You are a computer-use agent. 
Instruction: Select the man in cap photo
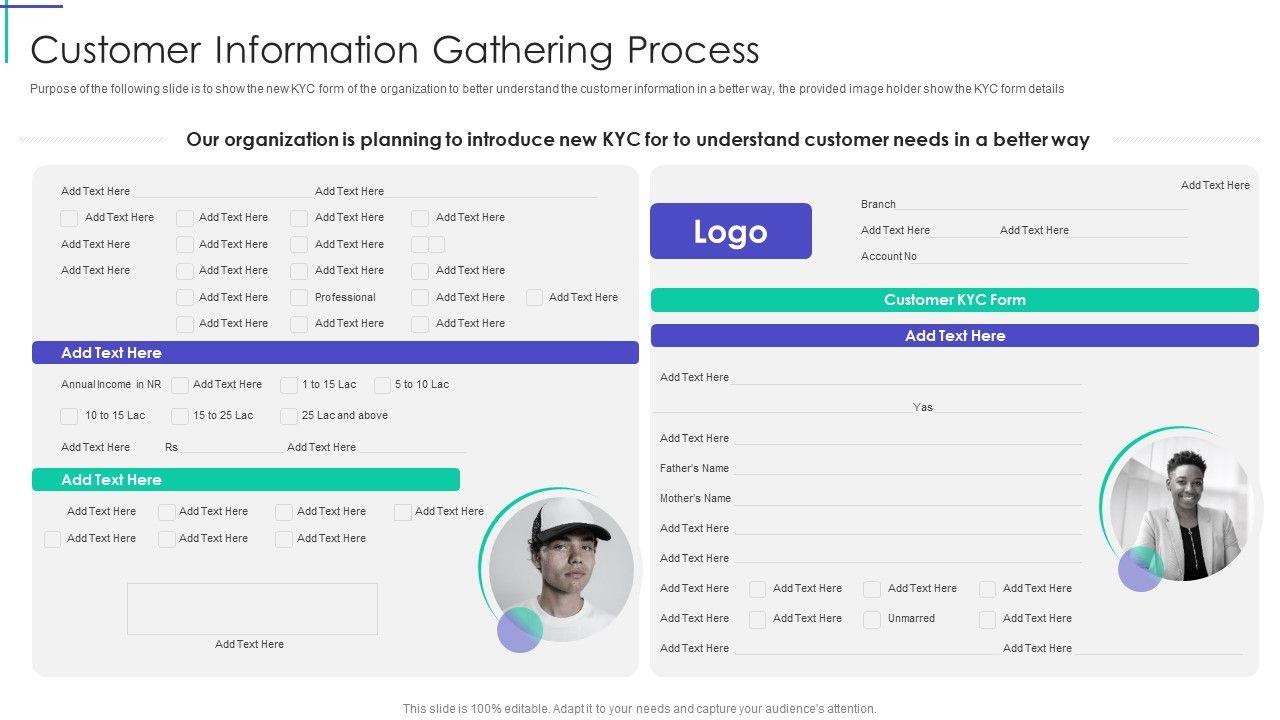point(564,567)
